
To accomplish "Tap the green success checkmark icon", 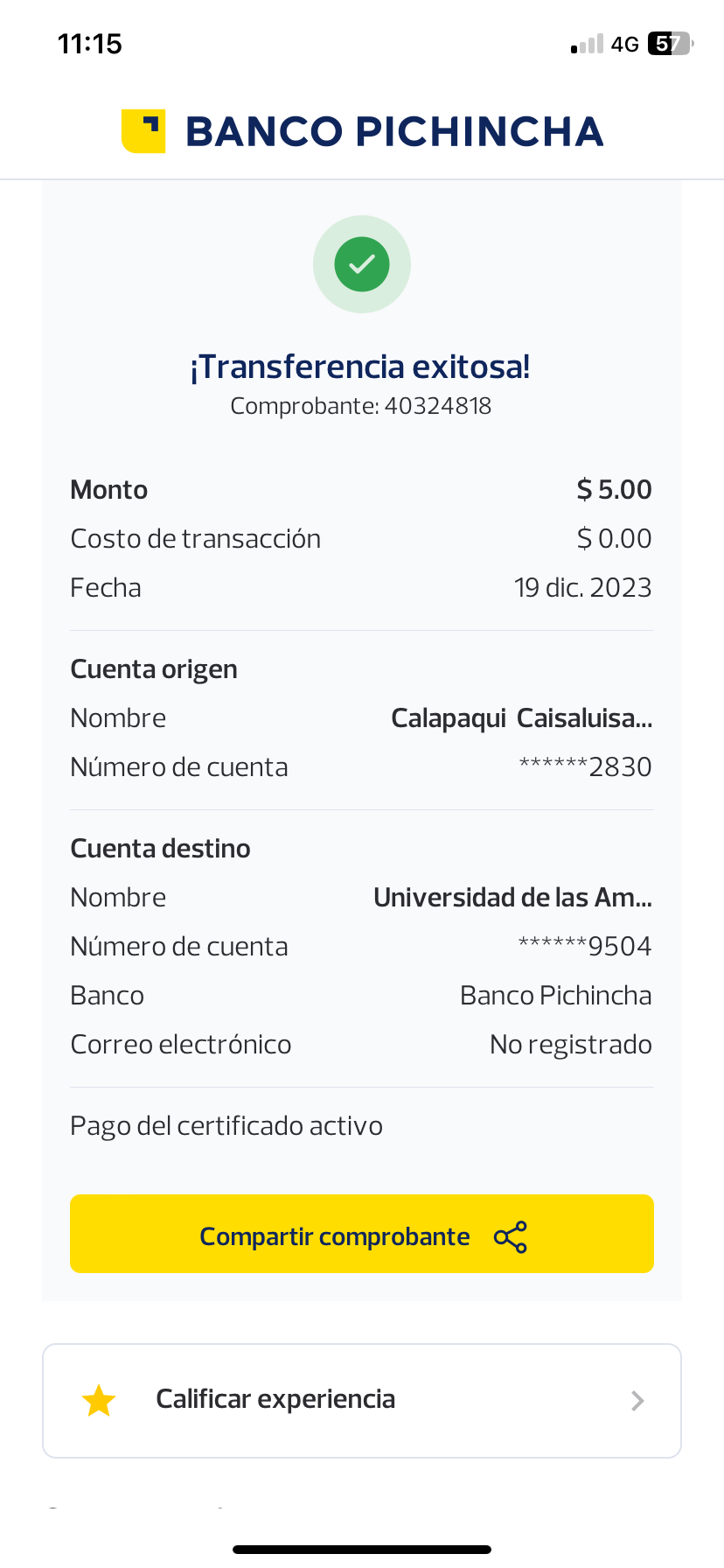I will click(362, 264).
